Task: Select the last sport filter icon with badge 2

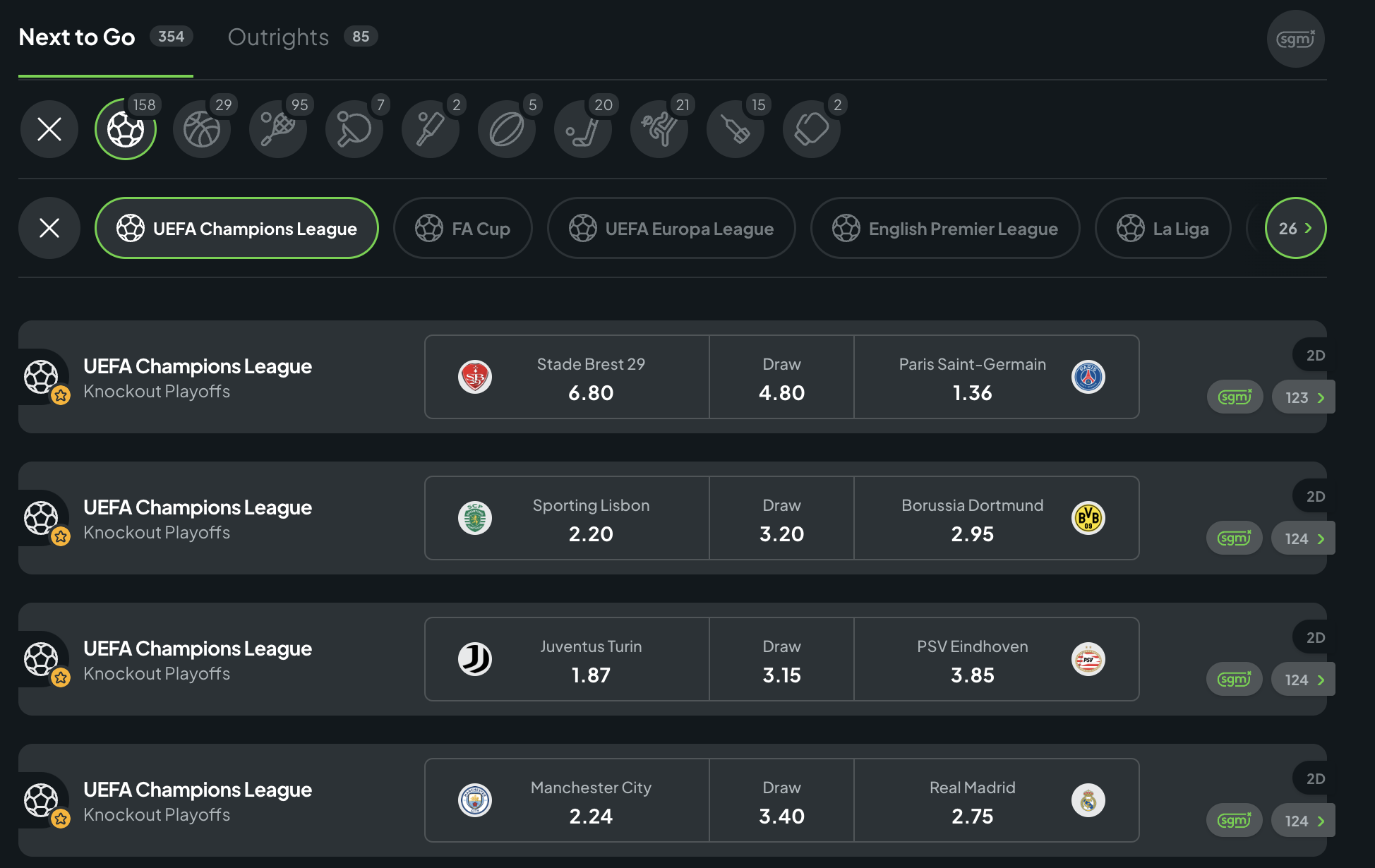Action: [812, 129]
